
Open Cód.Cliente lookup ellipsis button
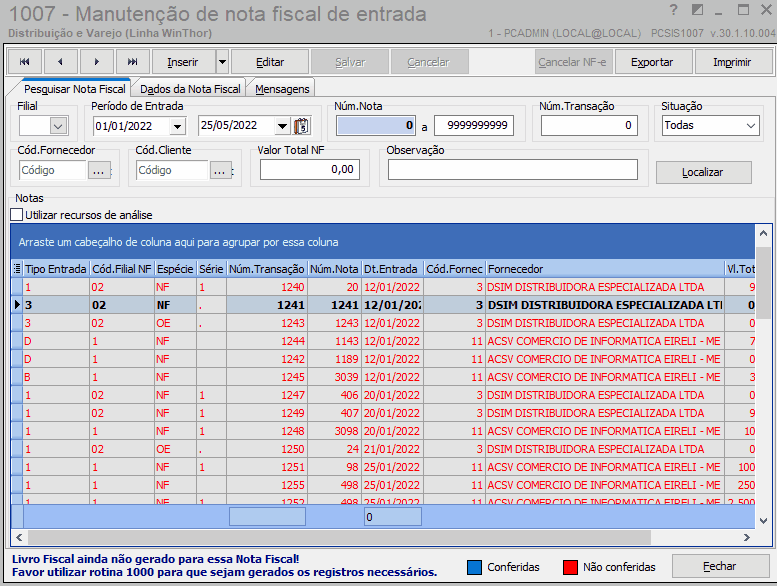point(220,171)
